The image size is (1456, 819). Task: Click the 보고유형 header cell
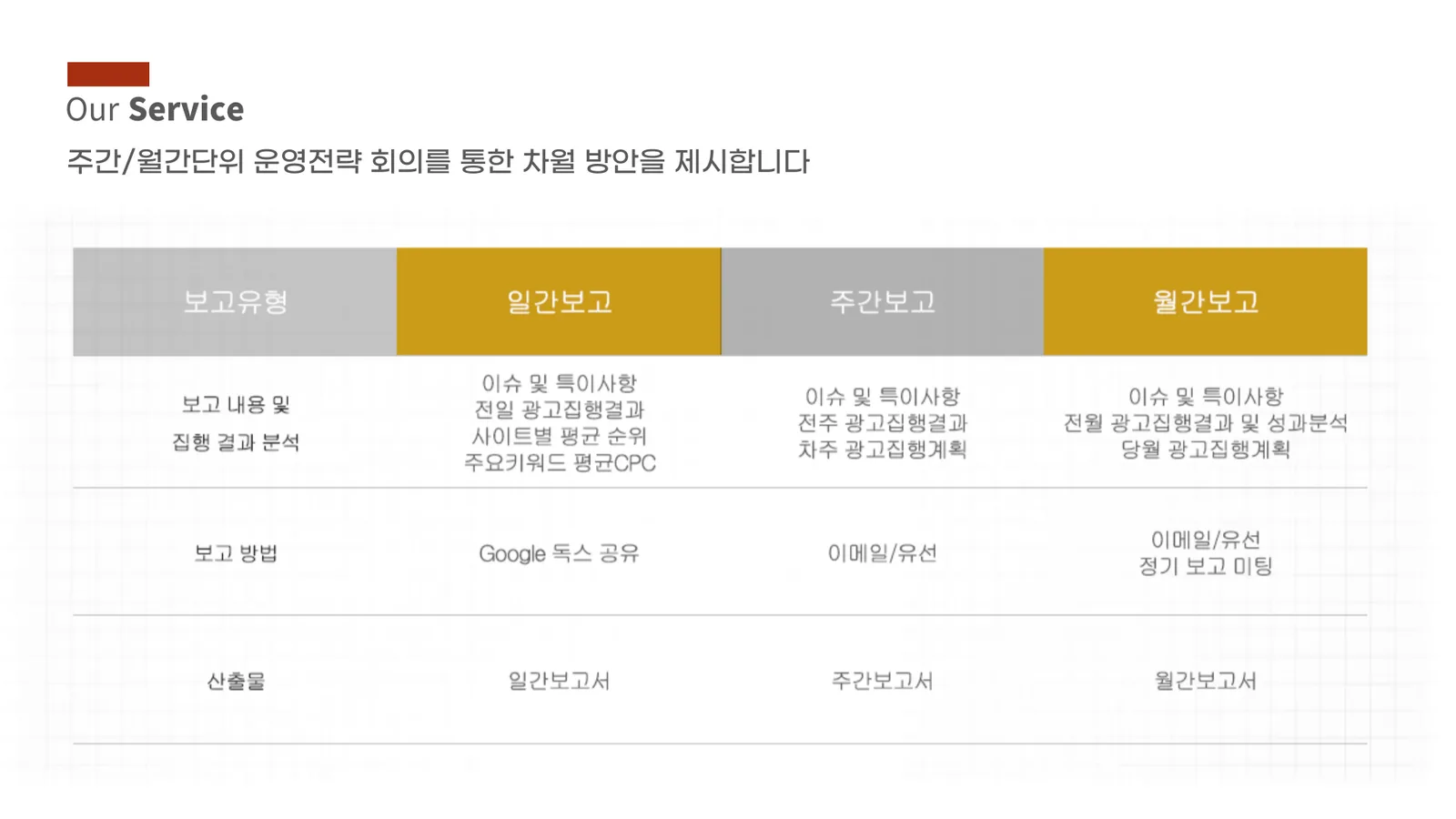235,301
